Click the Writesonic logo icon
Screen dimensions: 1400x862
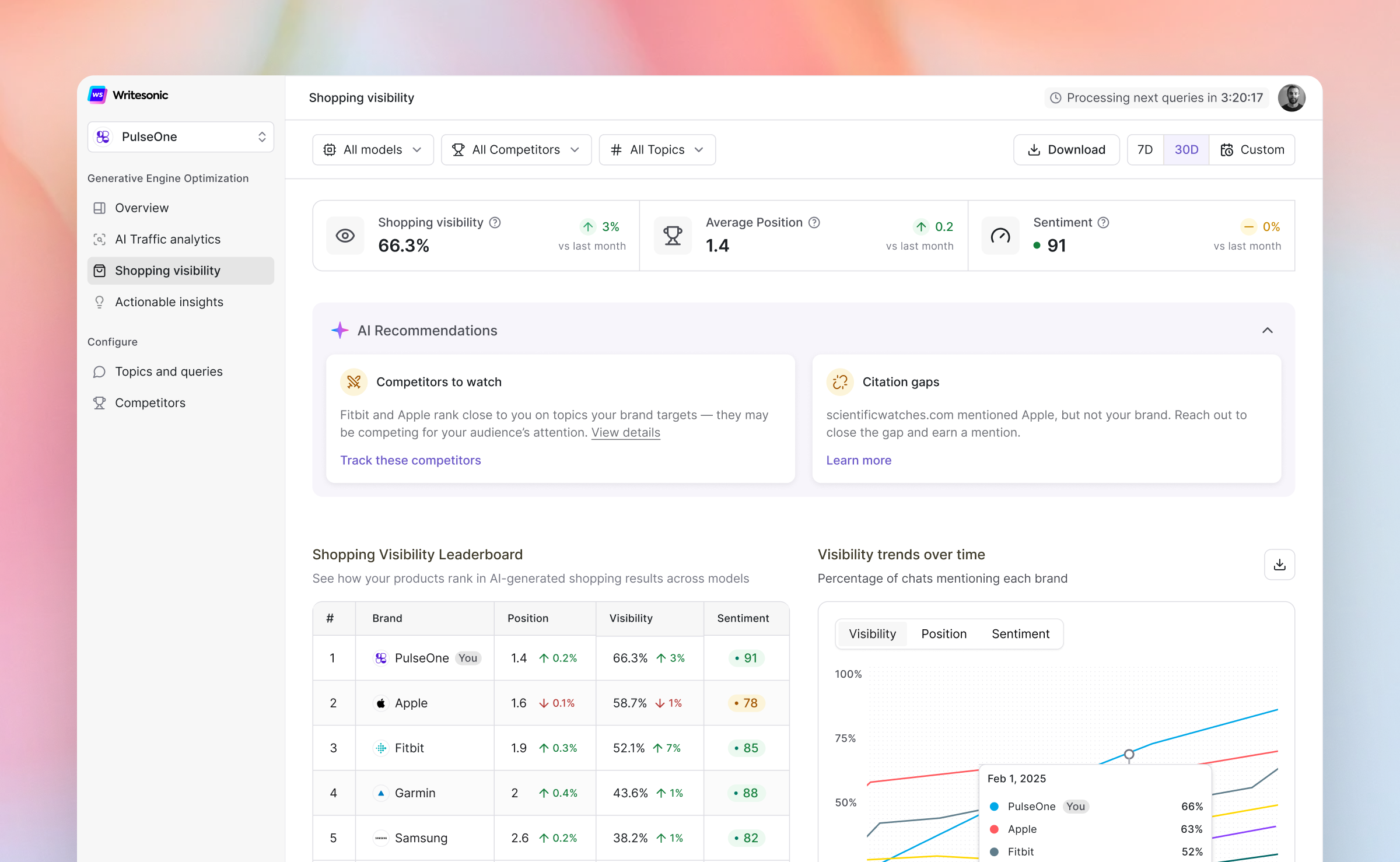[97, 94]
